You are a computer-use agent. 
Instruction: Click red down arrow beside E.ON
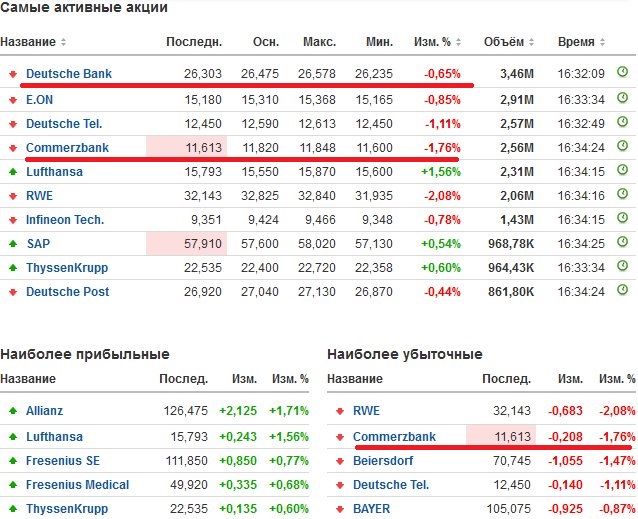coord(13,98)
